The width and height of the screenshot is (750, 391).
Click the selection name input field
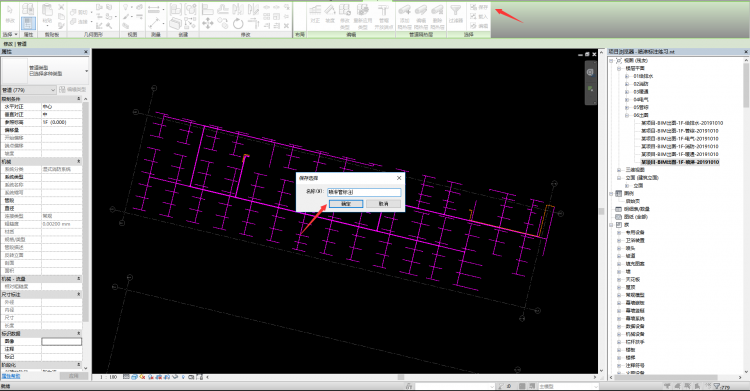pos(364,192)
